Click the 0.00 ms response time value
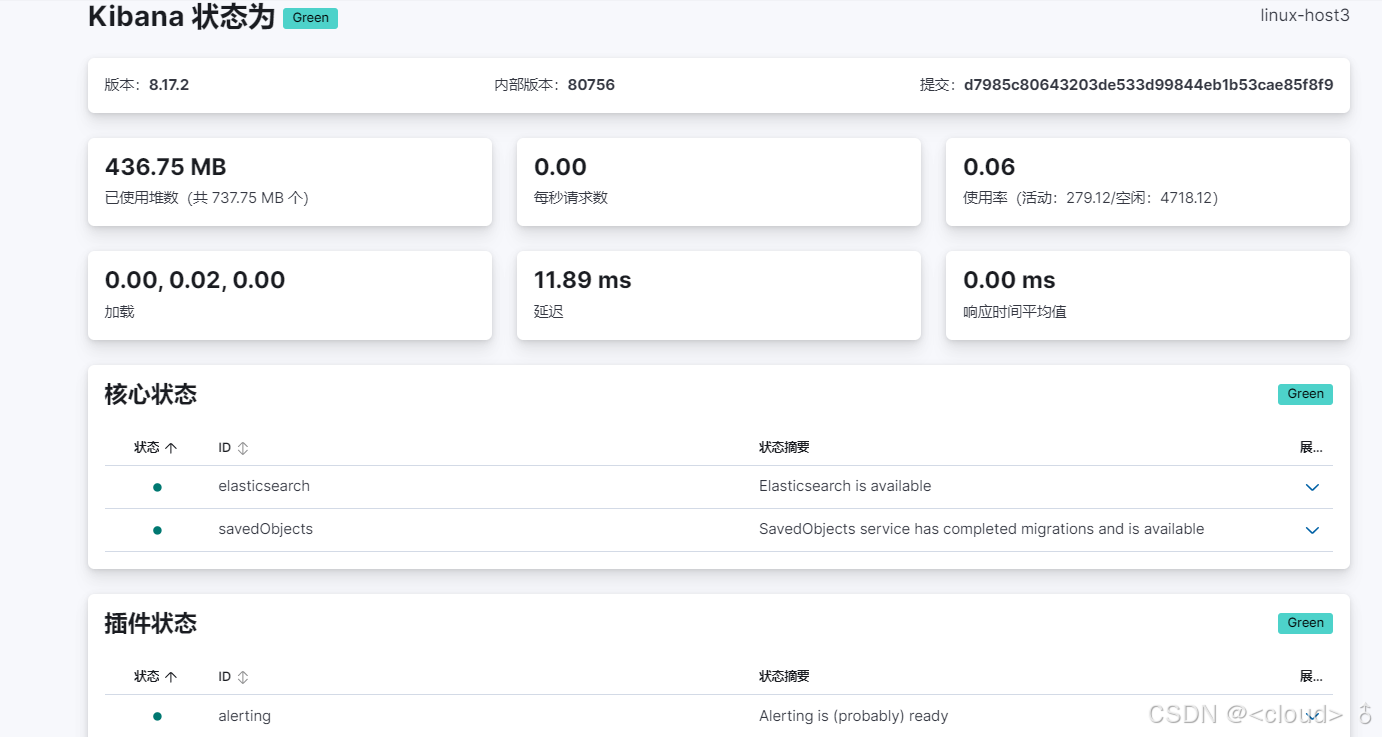Viewport: 1382px width, 737px height. (1009, 280)
